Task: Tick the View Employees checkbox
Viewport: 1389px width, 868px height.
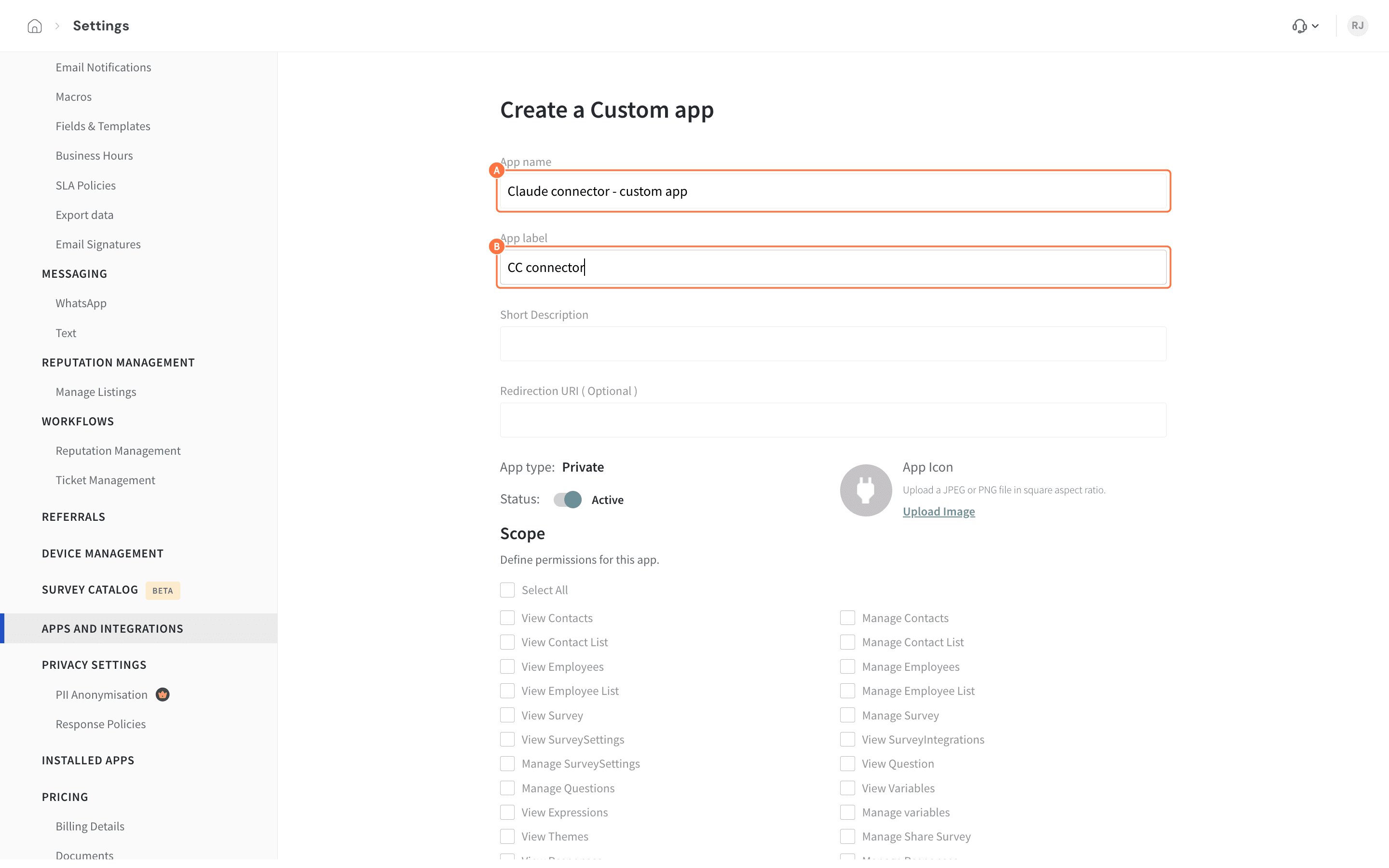Action: click(x=507, y=666)
